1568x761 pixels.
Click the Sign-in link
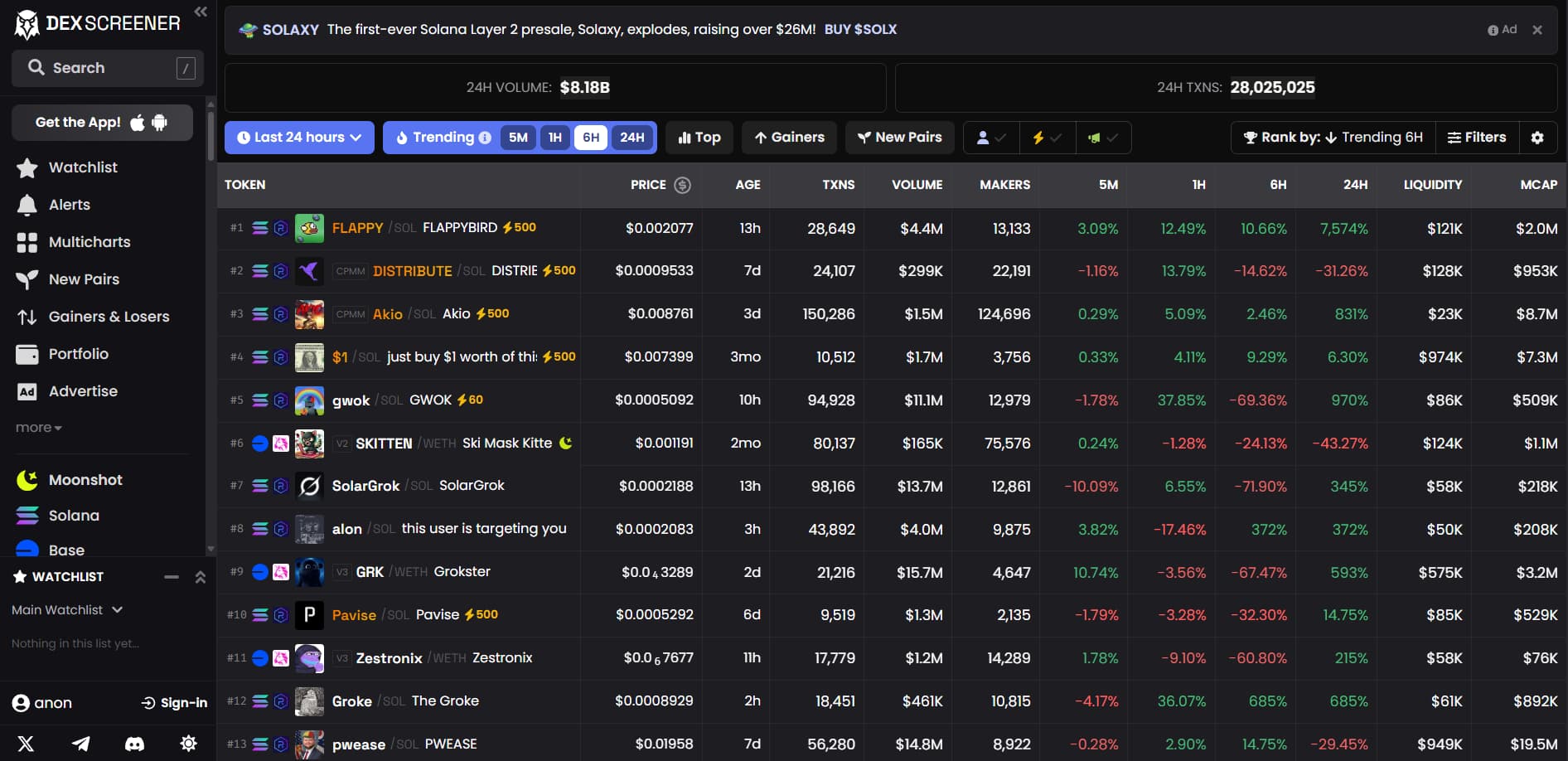(174, 703)
